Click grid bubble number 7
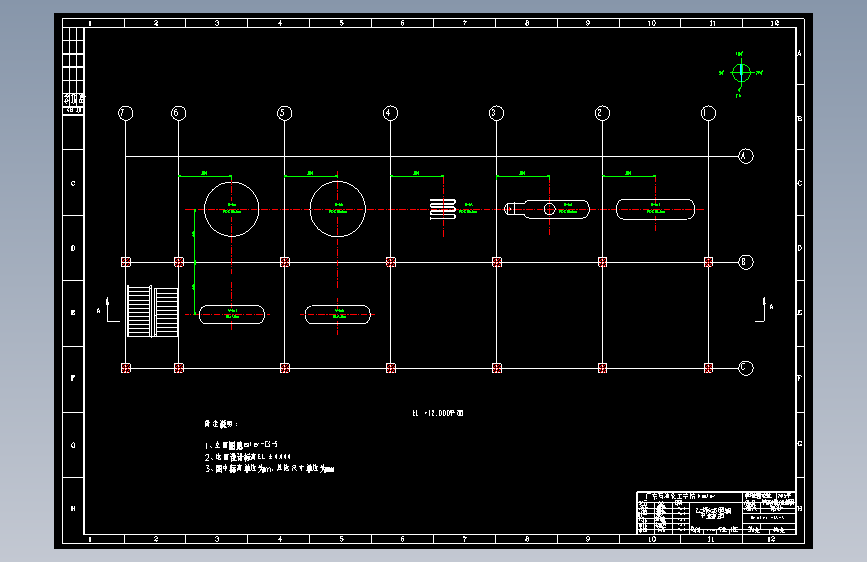This screenshot has height=562, width=867. 126,113
